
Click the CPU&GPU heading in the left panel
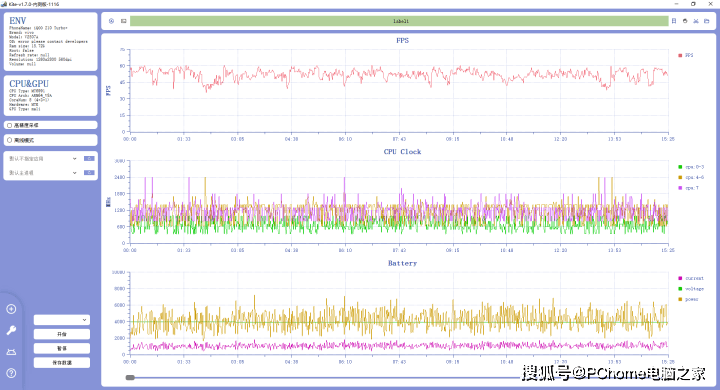(29, 84)
